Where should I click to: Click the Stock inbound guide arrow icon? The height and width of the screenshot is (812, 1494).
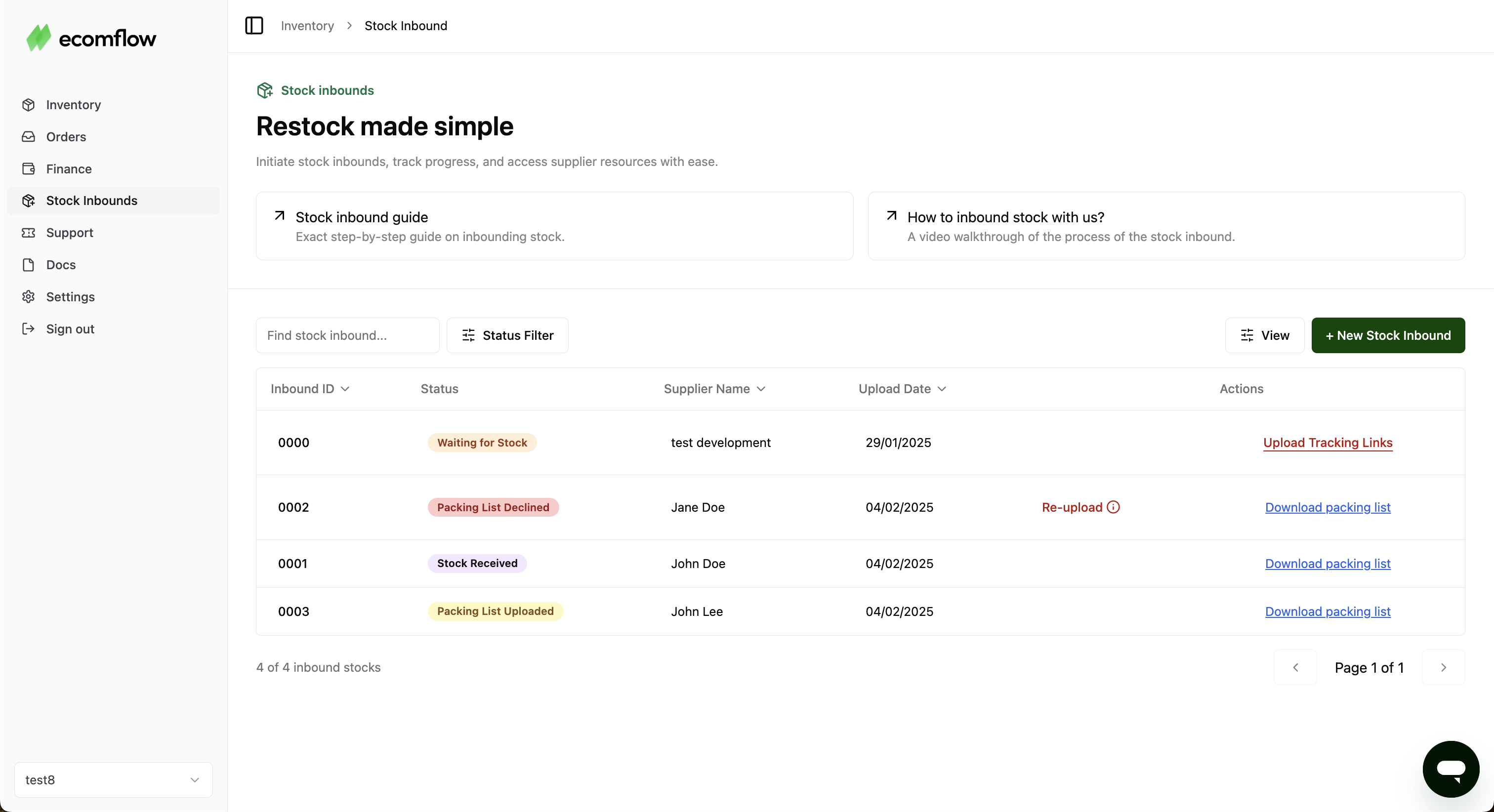point(280,216)
